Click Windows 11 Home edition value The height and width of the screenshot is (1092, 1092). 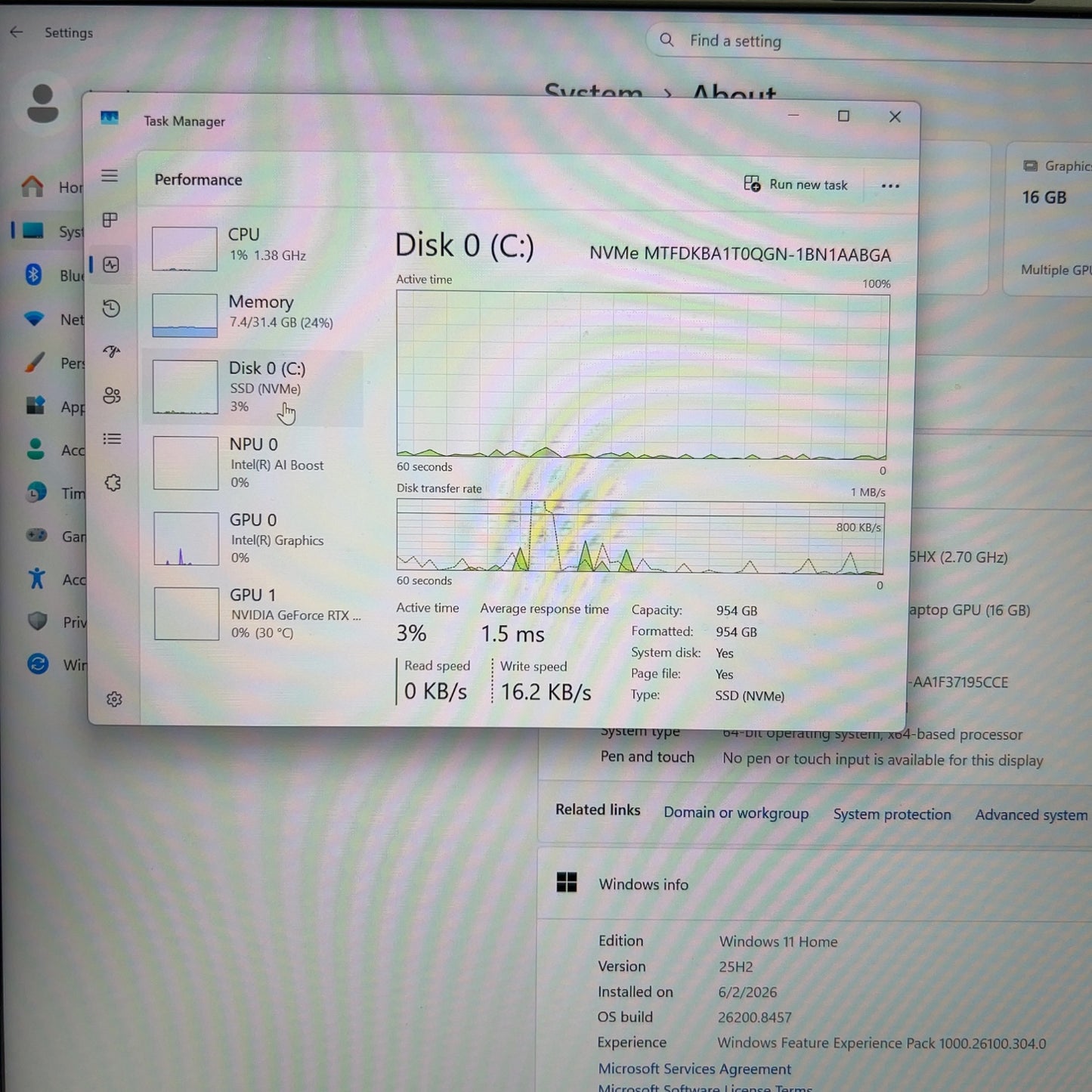tap(778, 942)
